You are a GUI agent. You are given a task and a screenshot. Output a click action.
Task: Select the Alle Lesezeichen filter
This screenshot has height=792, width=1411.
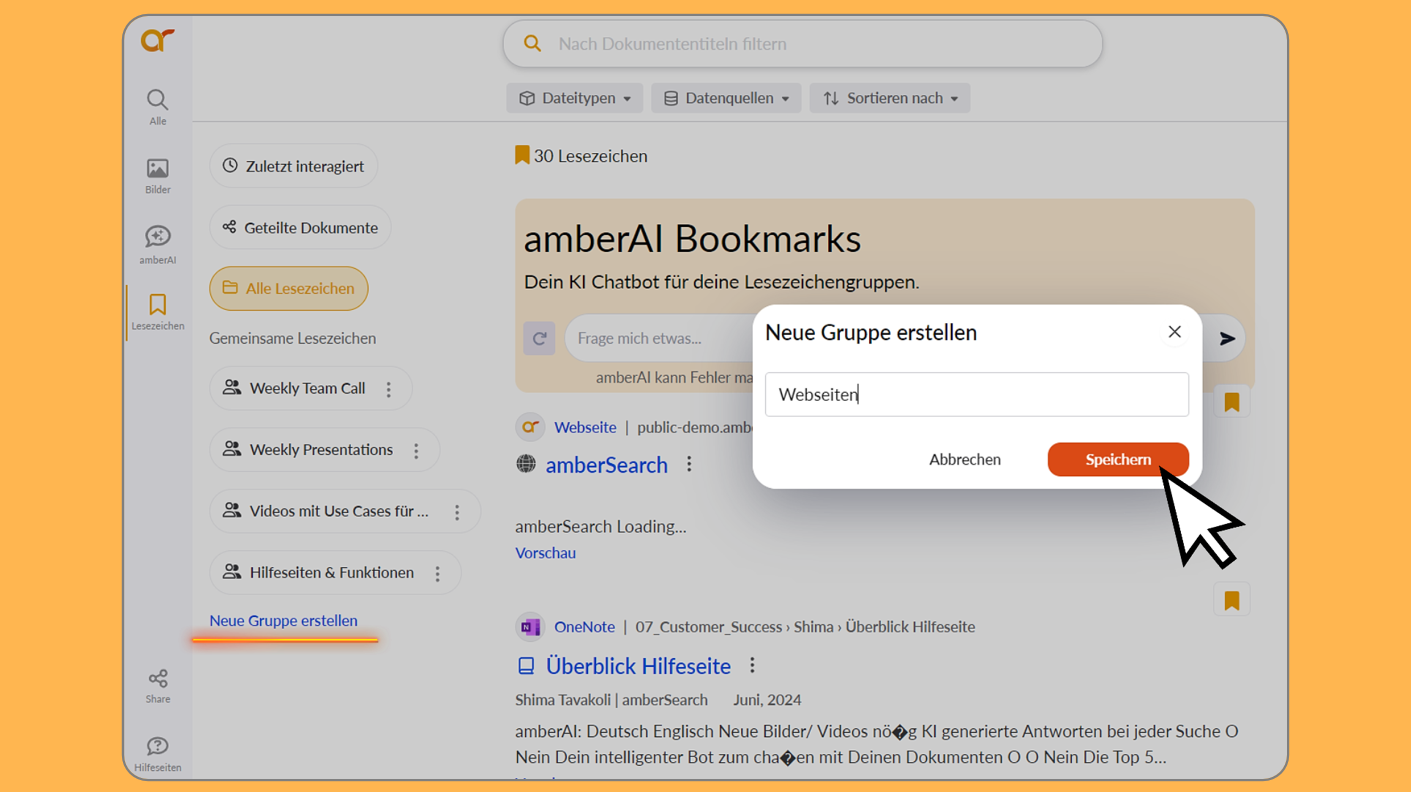(289, 288)
